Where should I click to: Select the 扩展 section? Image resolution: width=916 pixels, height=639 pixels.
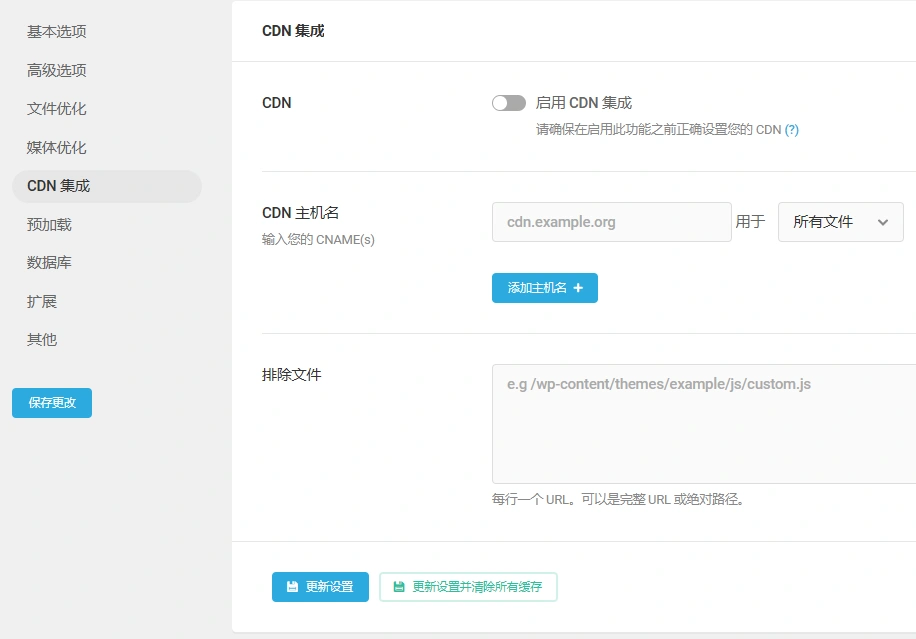pos(44,301)
